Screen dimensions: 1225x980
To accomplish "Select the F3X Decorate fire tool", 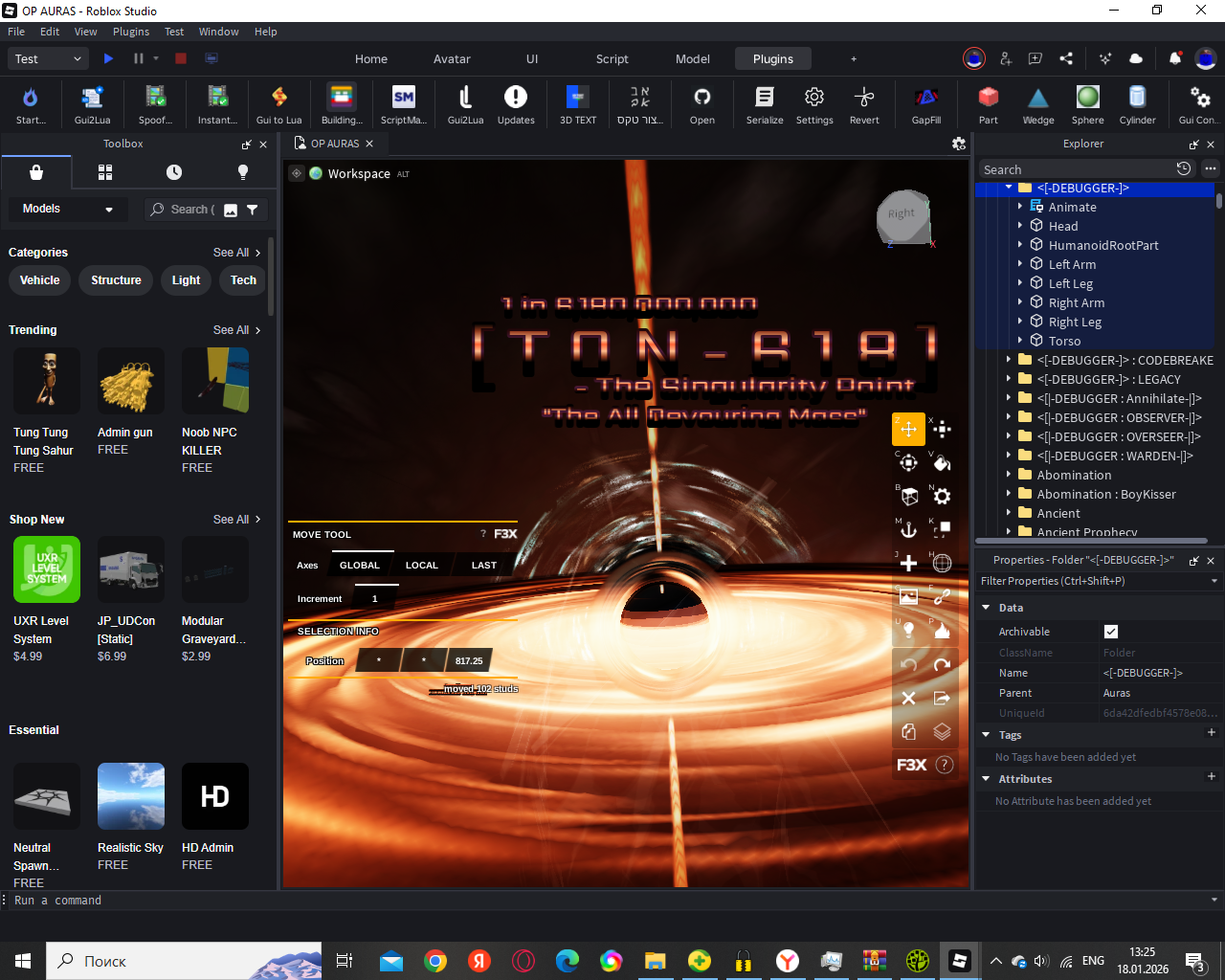I will (x=943, y=630).
